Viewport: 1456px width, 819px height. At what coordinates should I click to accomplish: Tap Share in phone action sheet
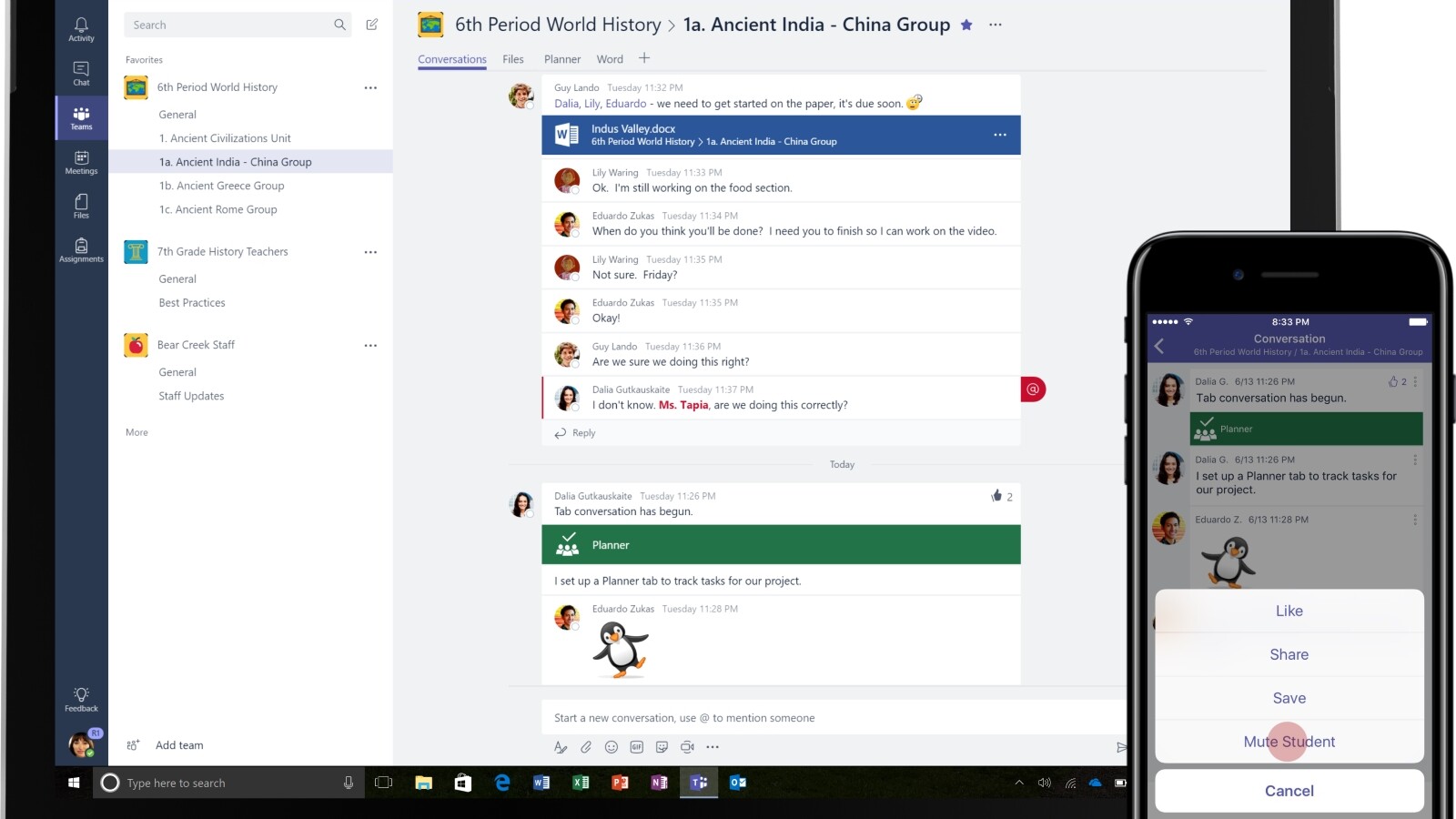click(x=1289, y=654)
